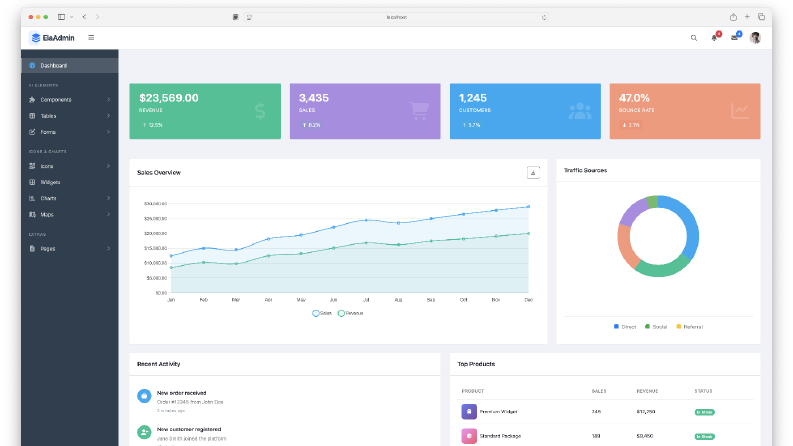This screenshot has height=446, width=793.
Task: Expand Pages submenu chevron
Action: click(x=109, y=249)
